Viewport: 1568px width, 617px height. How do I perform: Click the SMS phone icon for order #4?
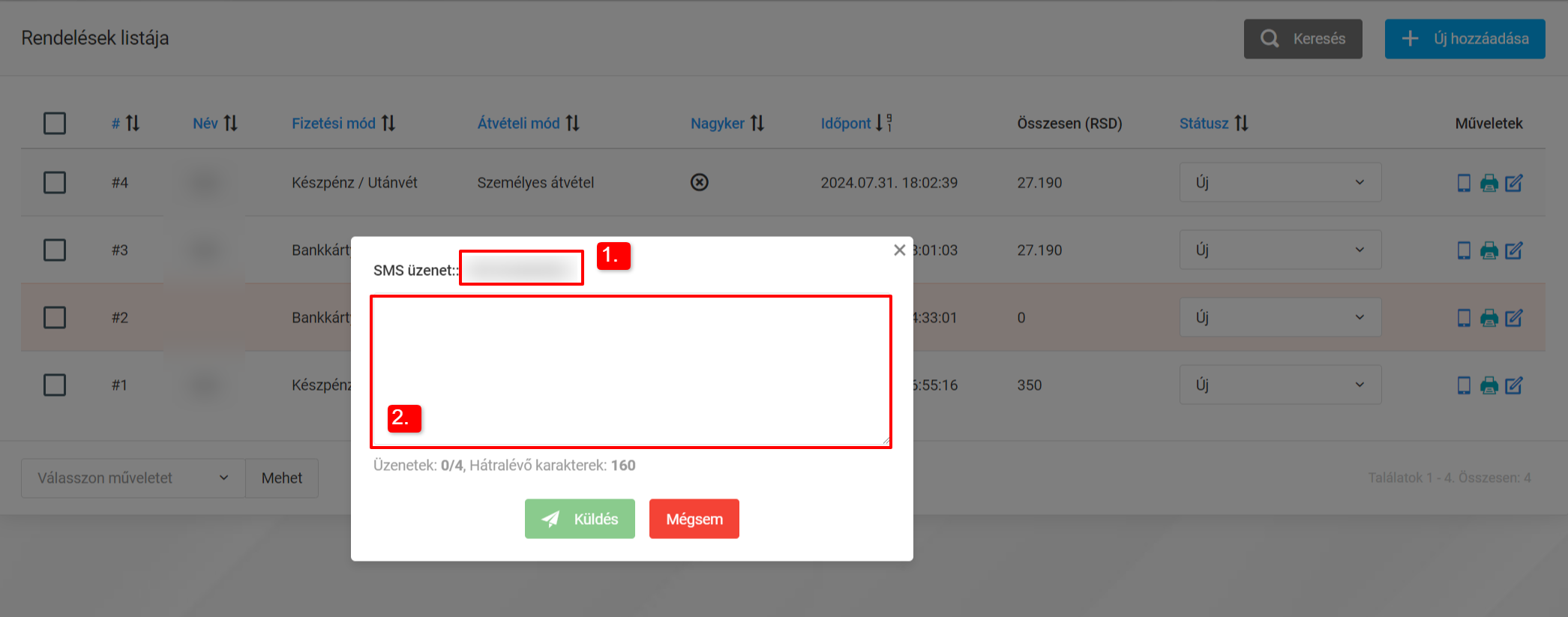click(1463, 183)
